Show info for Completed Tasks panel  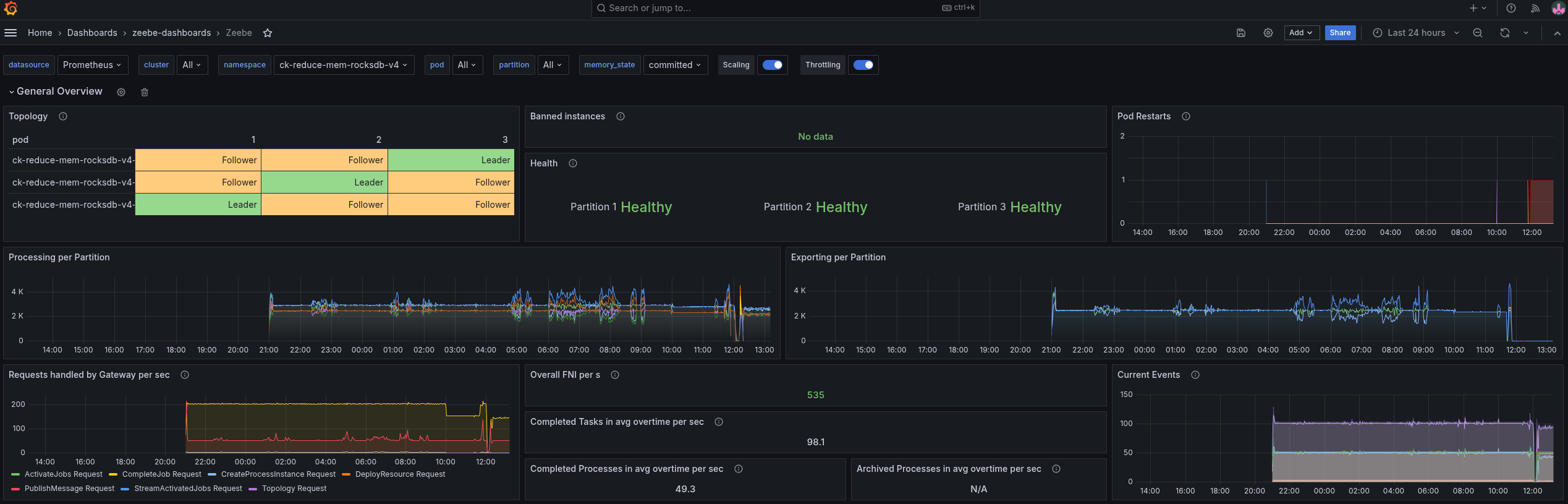point(719,422)
